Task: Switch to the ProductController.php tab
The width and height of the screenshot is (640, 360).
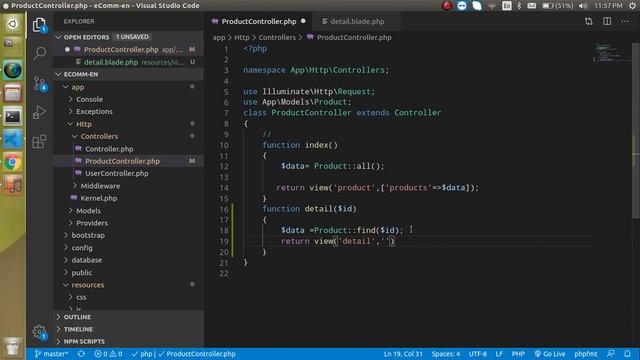Action: tap(258, 21)
